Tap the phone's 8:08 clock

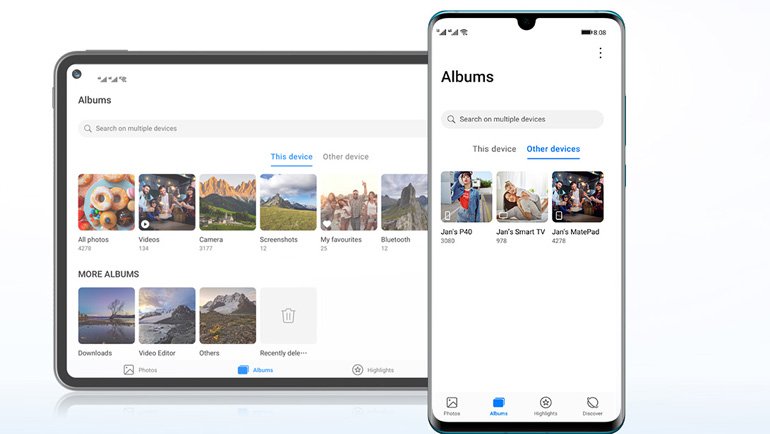(x=600, y=32)
